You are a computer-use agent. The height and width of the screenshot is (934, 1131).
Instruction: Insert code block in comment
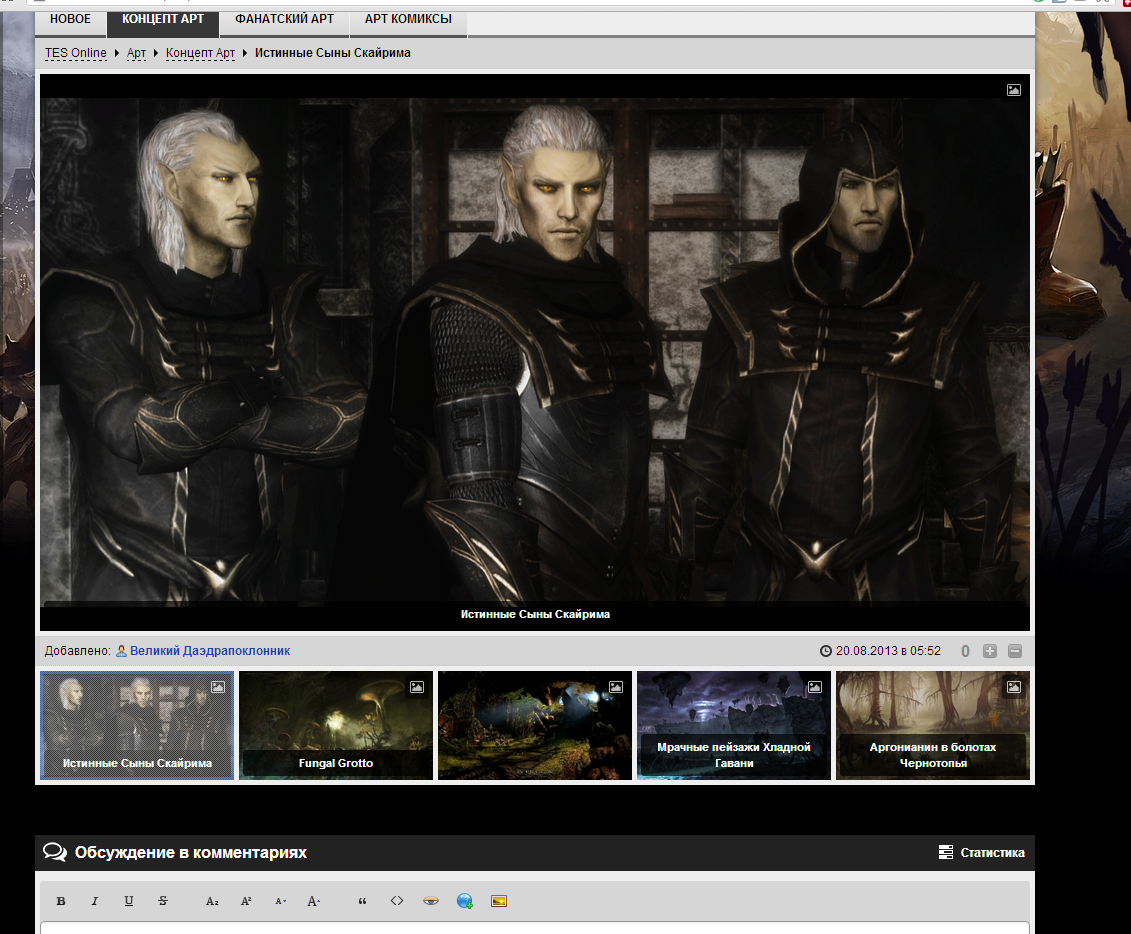[397, 901]
